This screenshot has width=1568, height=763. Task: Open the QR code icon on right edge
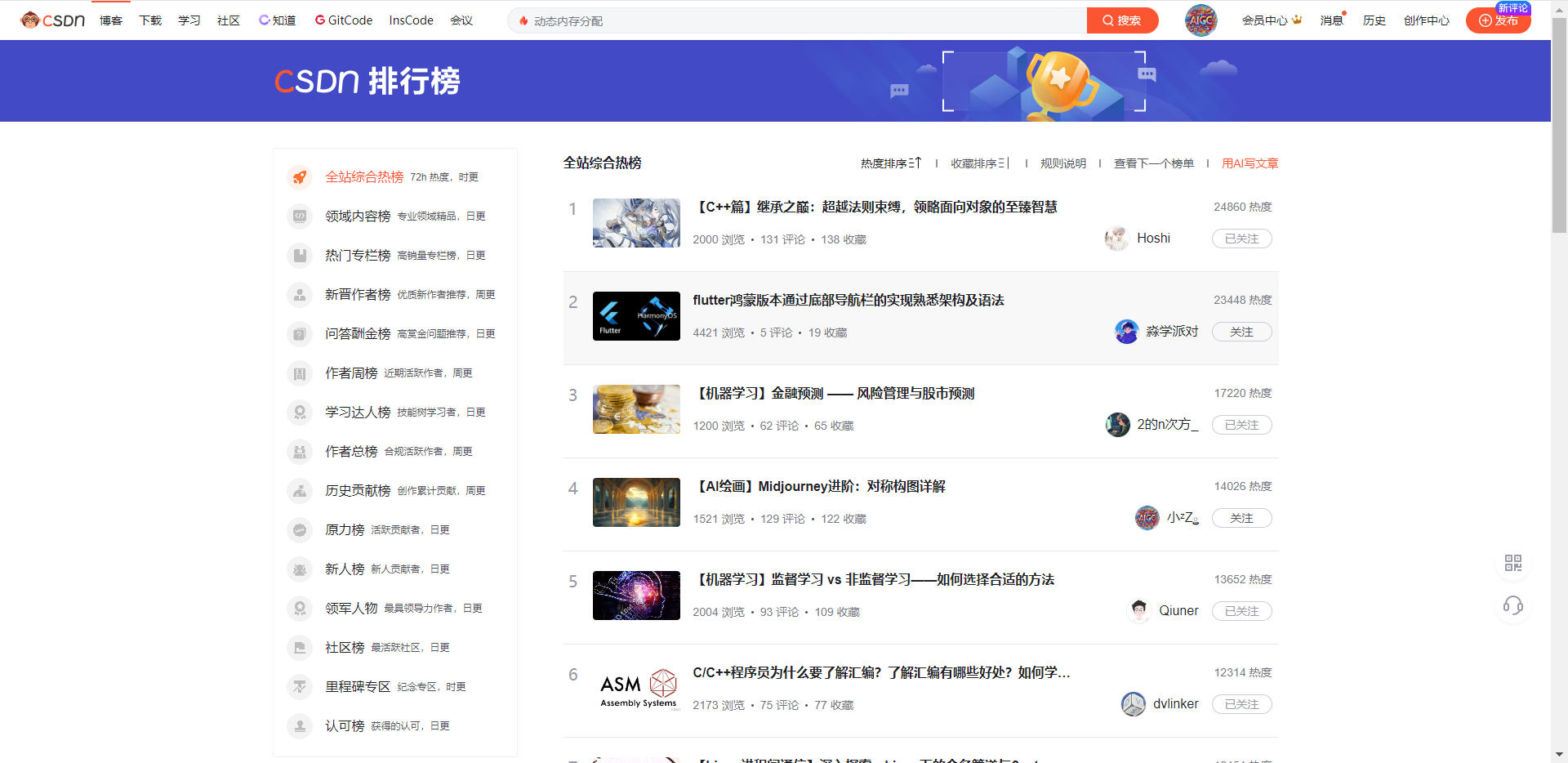coord(1513,563)
